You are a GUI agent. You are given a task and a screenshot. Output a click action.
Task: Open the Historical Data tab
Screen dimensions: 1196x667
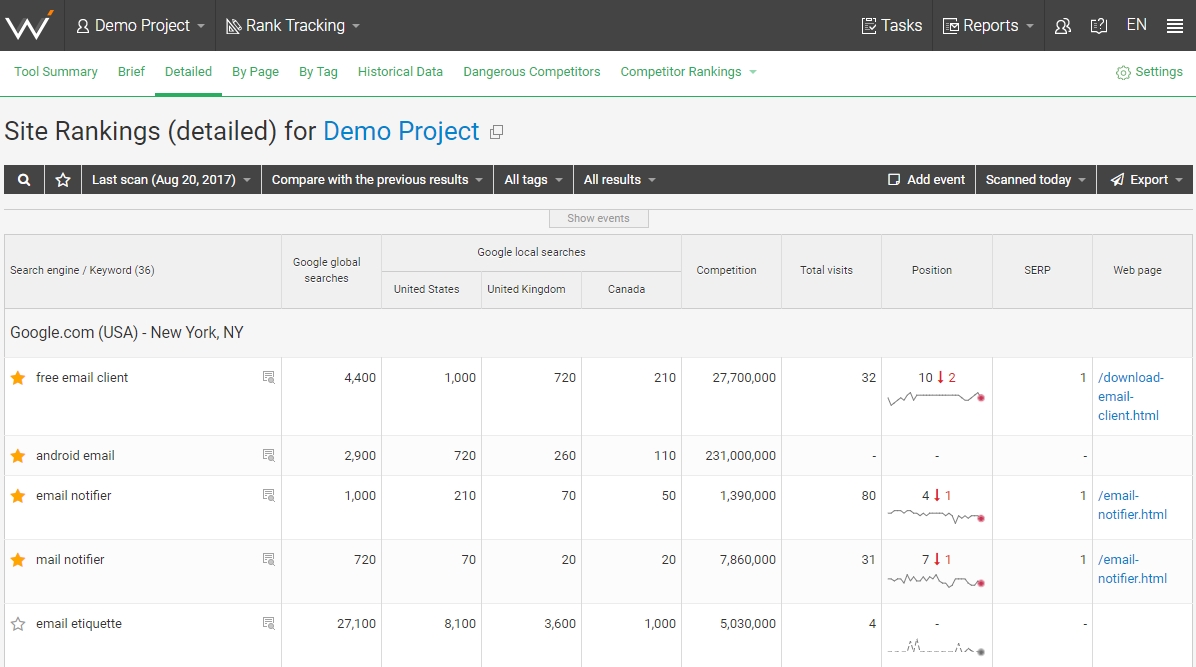400,72
